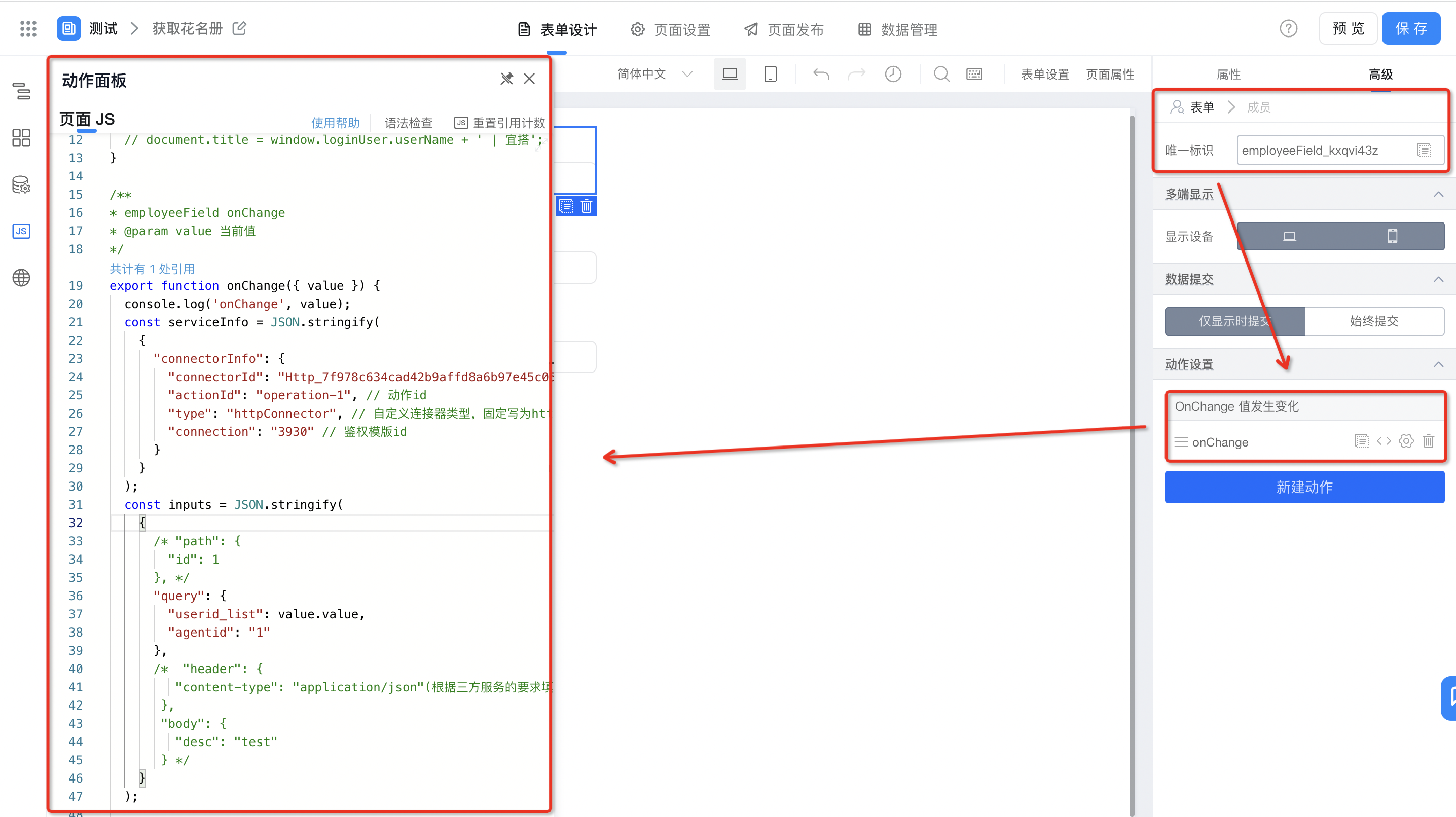Open the keyboard shortcuts icon
Screen dimensions: 1456x817
[974, 74]
